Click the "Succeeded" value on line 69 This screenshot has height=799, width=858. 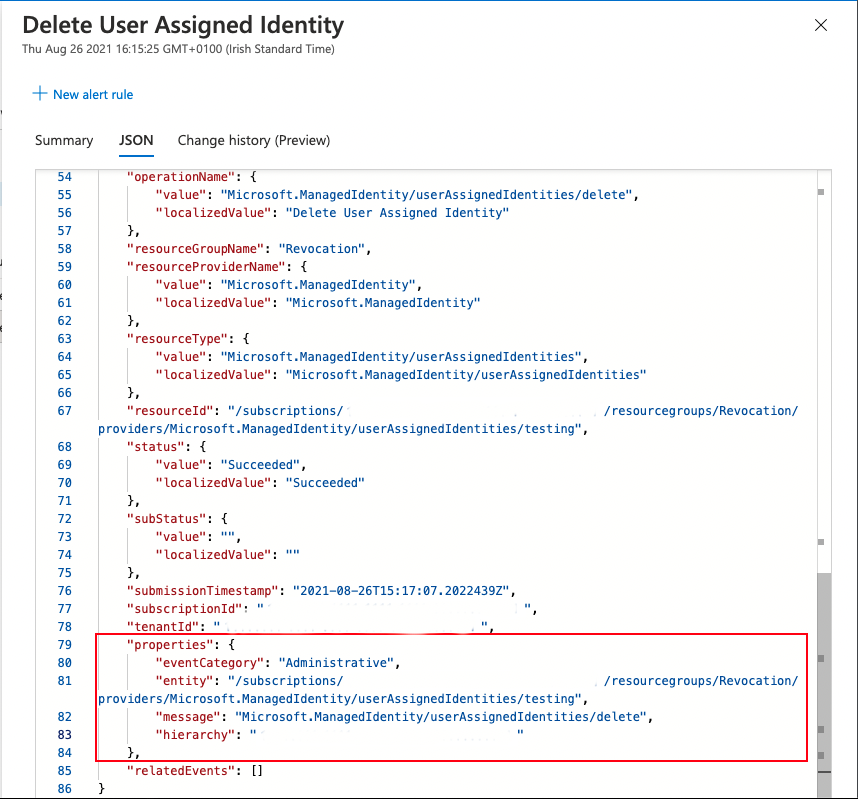tap(260, 465)
